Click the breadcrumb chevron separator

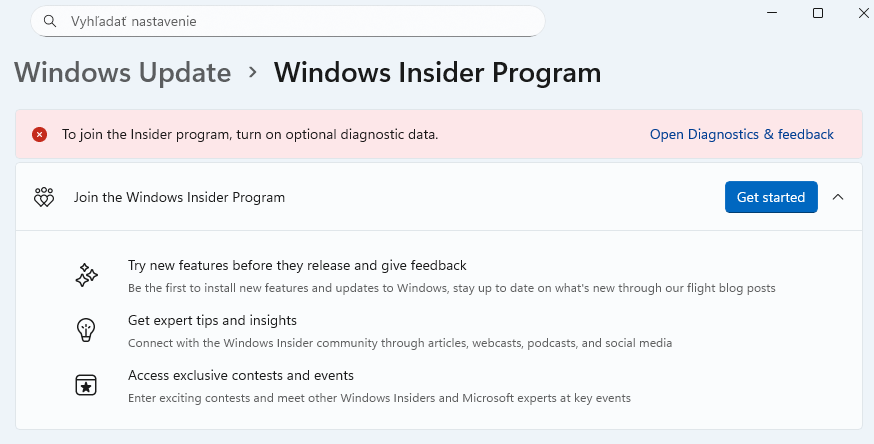(253, 72)
